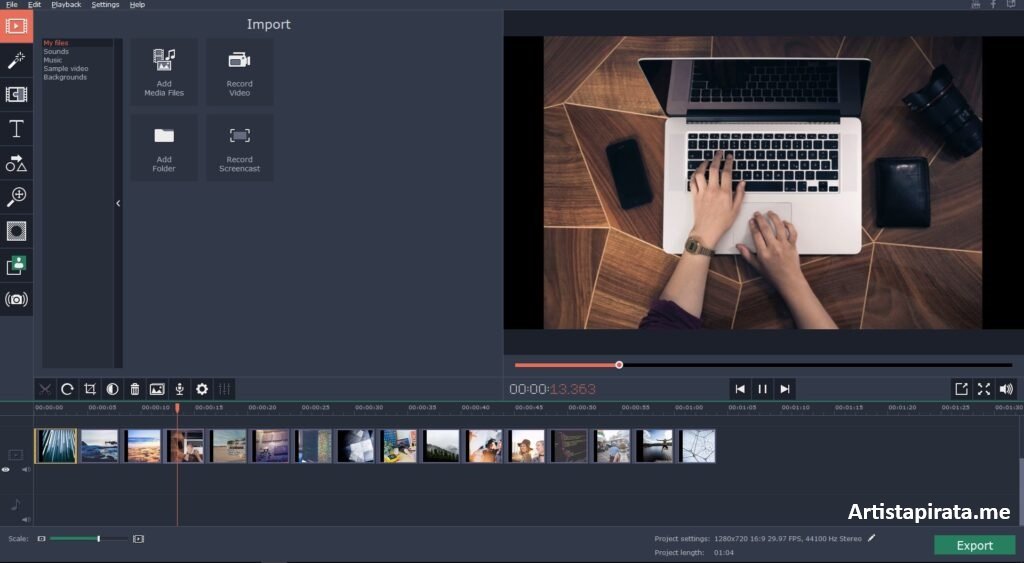Viewport: 1024px width, 563px height.
Task: Select Sample video in the import list
Action: [66, 68]
